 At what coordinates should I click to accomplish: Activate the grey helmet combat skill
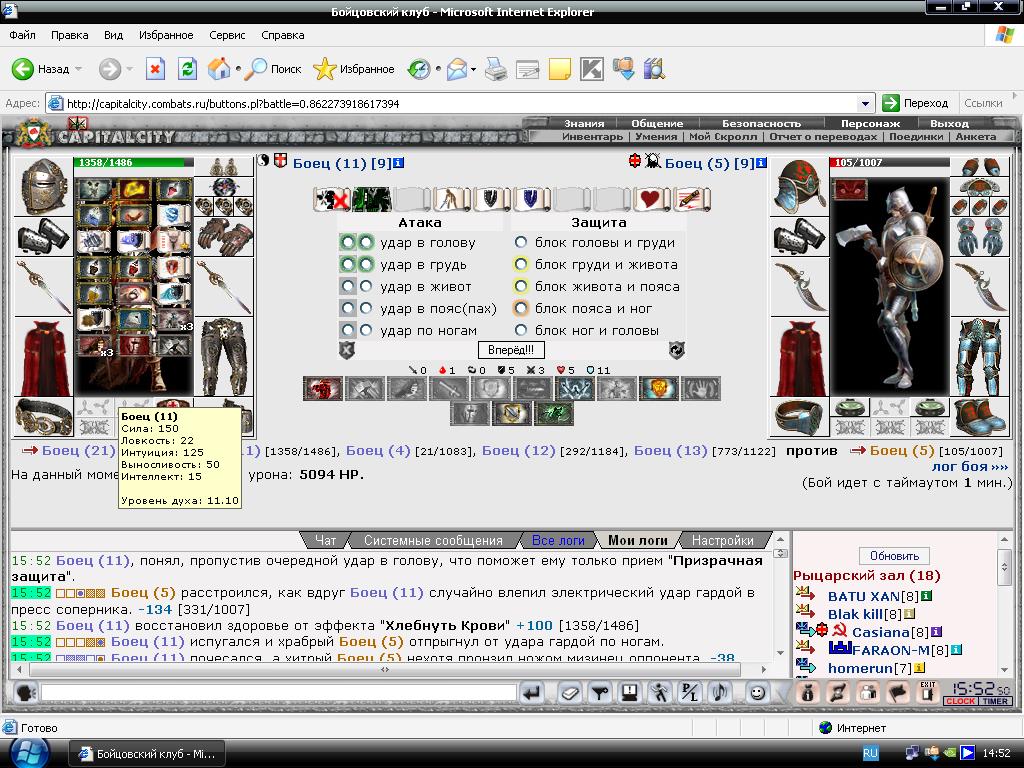(470, 413)
